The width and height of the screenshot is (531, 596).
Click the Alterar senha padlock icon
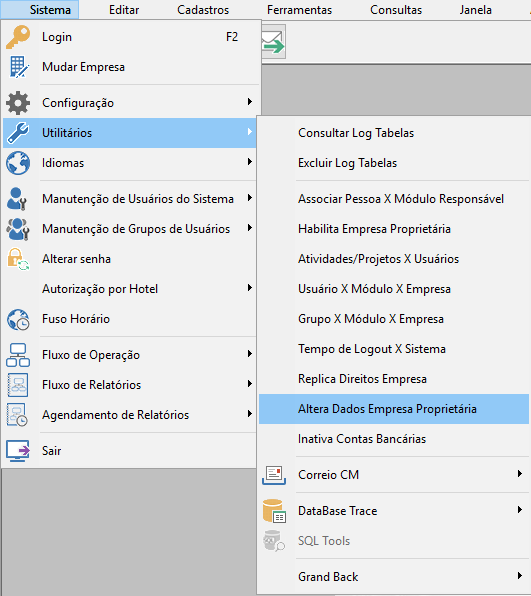(18, 259)
